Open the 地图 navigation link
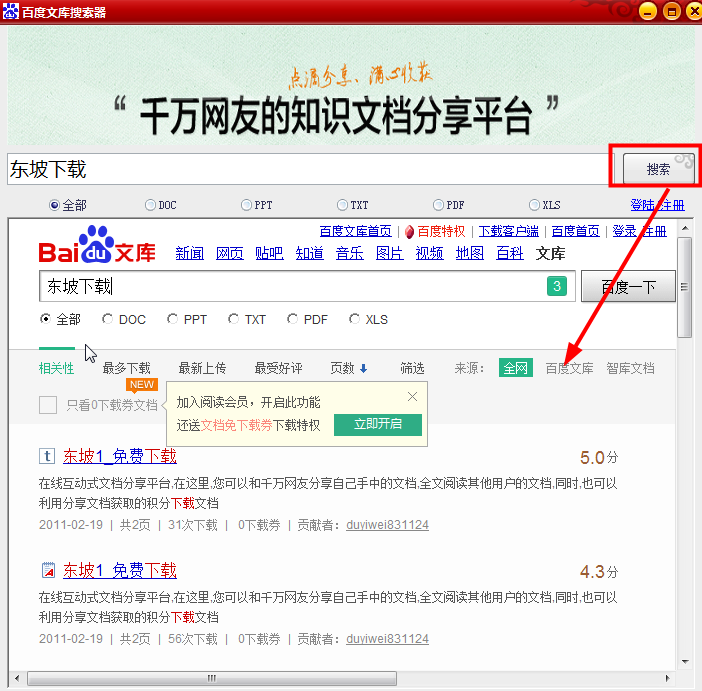The height and width of the screenshot is (691, 702). [x=470, y=253]
